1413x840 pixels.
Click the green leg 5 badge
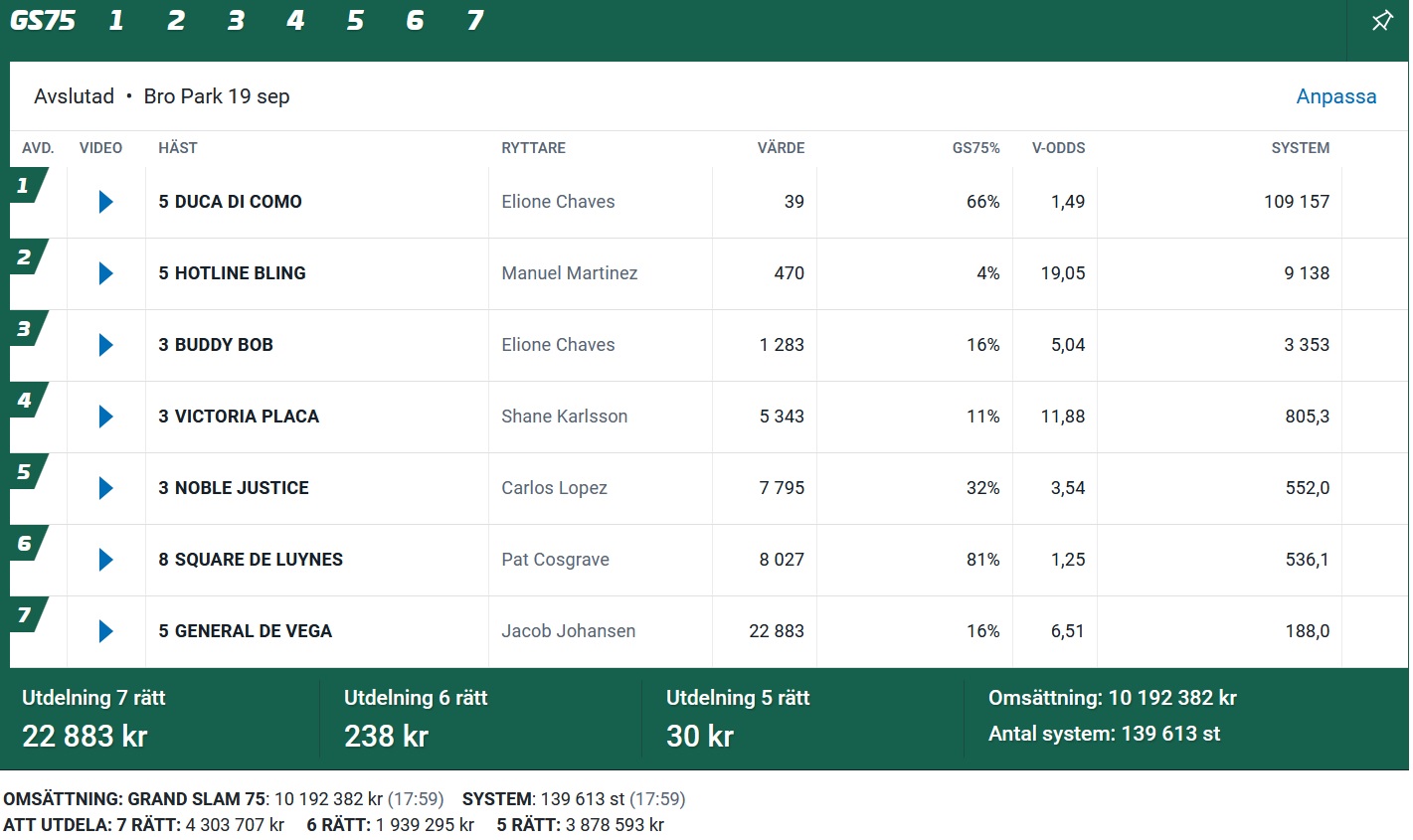coord(28,471)
